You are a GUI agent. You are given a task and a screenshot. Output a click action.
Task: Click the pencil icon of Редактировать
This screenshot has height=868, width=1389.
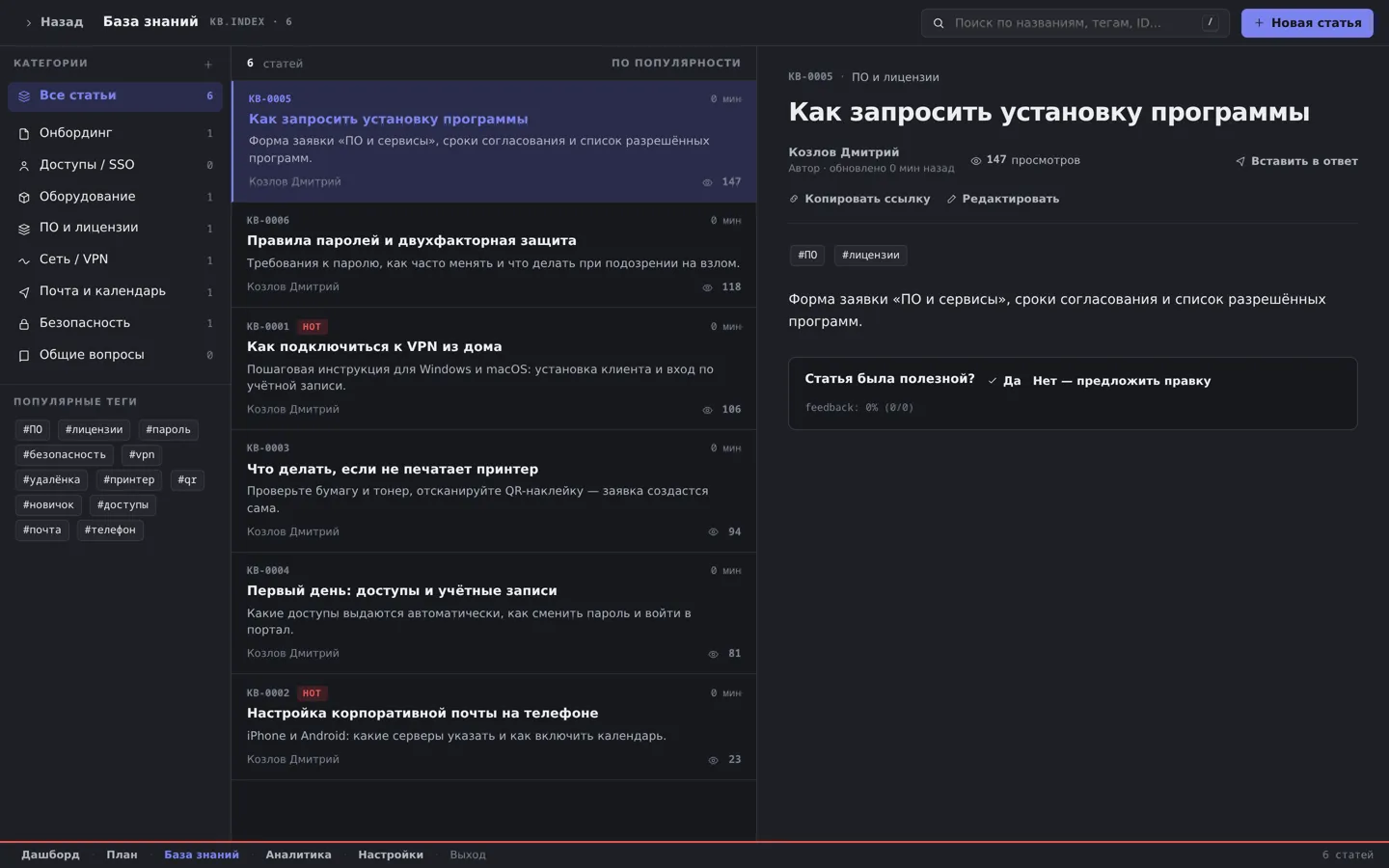tap(951, 200)
